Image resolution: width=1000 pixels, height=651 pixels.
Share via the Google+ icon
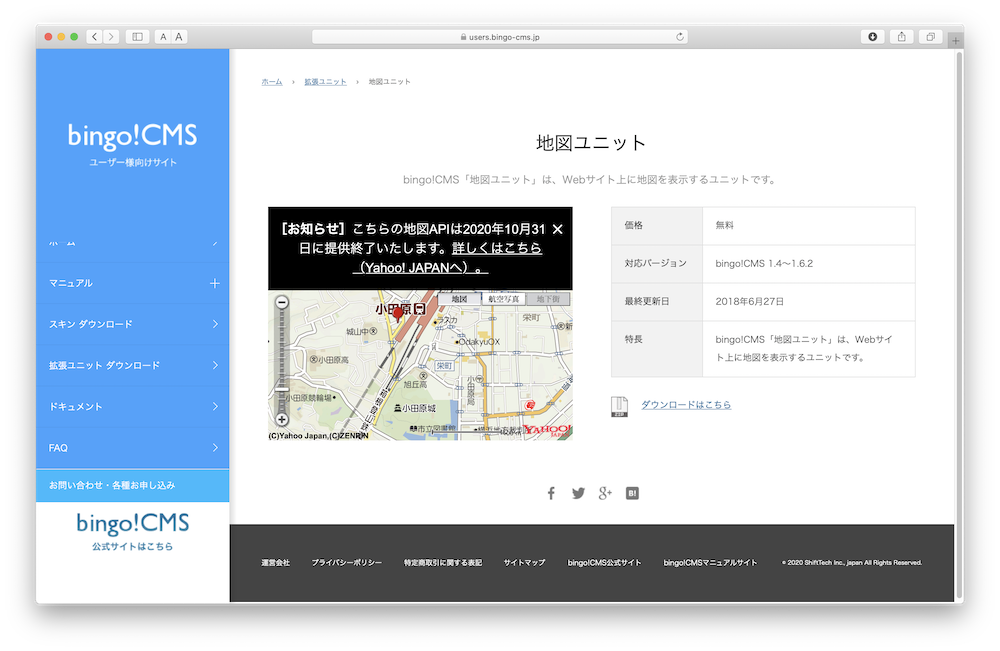coord(605,493)
